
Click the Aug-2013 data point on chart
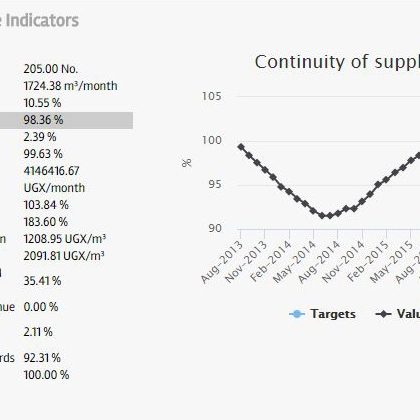241,147
